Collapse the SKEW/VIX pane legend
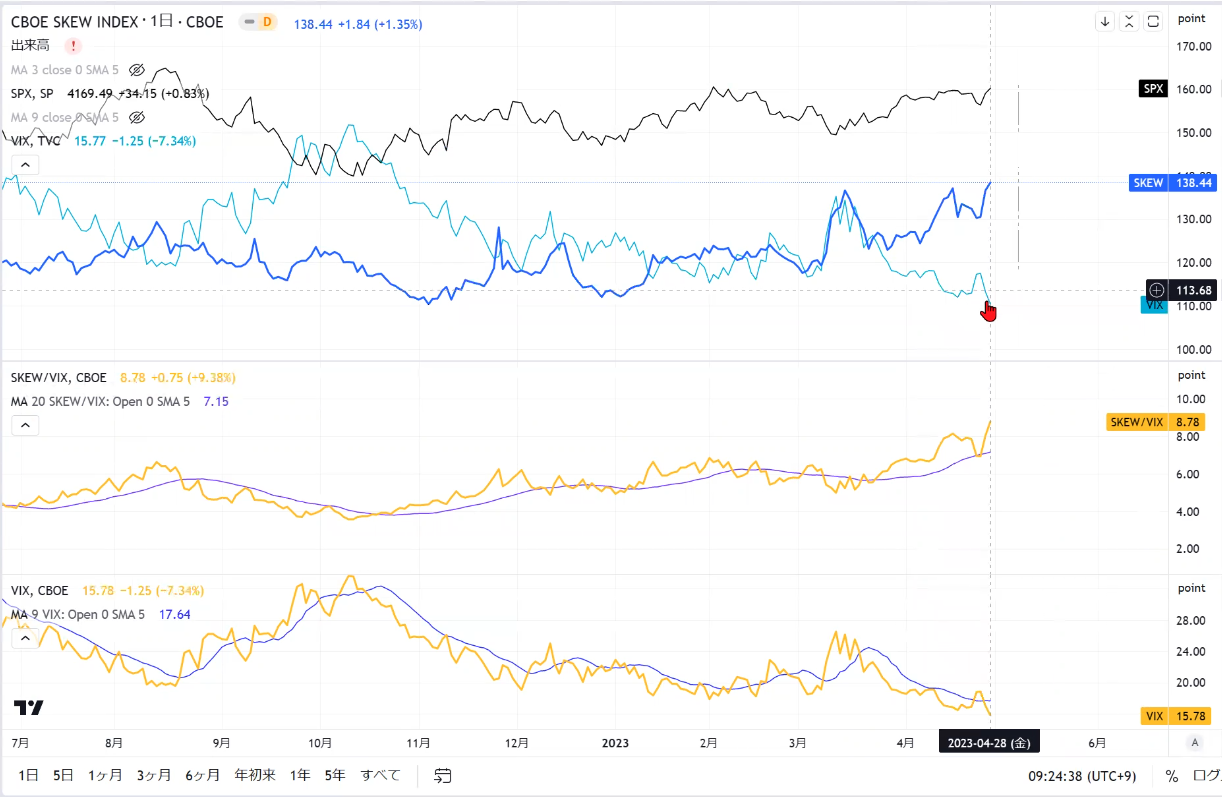This screenshot has height=797, width=1222. (x=25, y=425)
